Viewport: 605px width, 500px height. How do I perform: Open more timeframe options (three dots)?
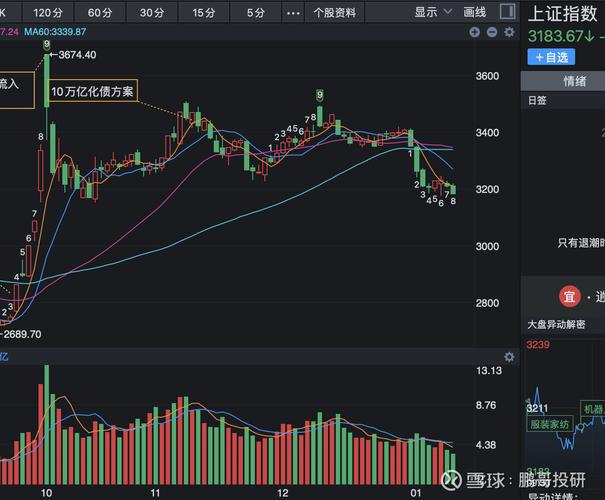pos(293,13)
